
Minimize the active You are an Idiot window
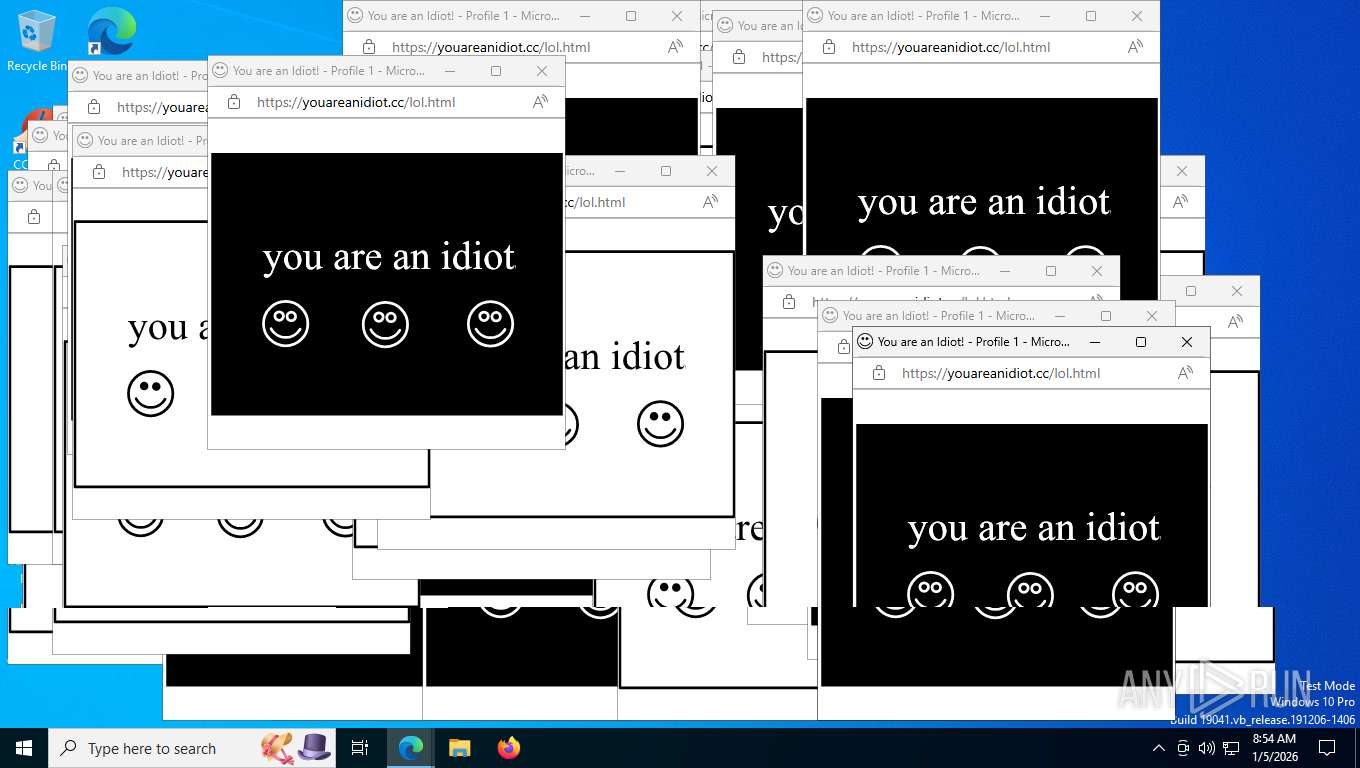click(x=1095, y=342)
